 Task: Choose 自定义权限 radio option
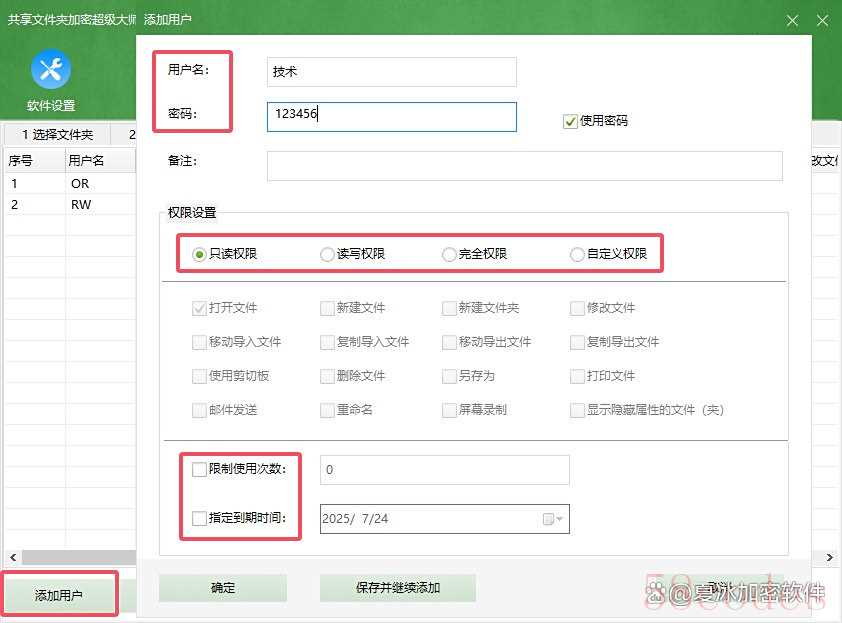coord(577,255)
